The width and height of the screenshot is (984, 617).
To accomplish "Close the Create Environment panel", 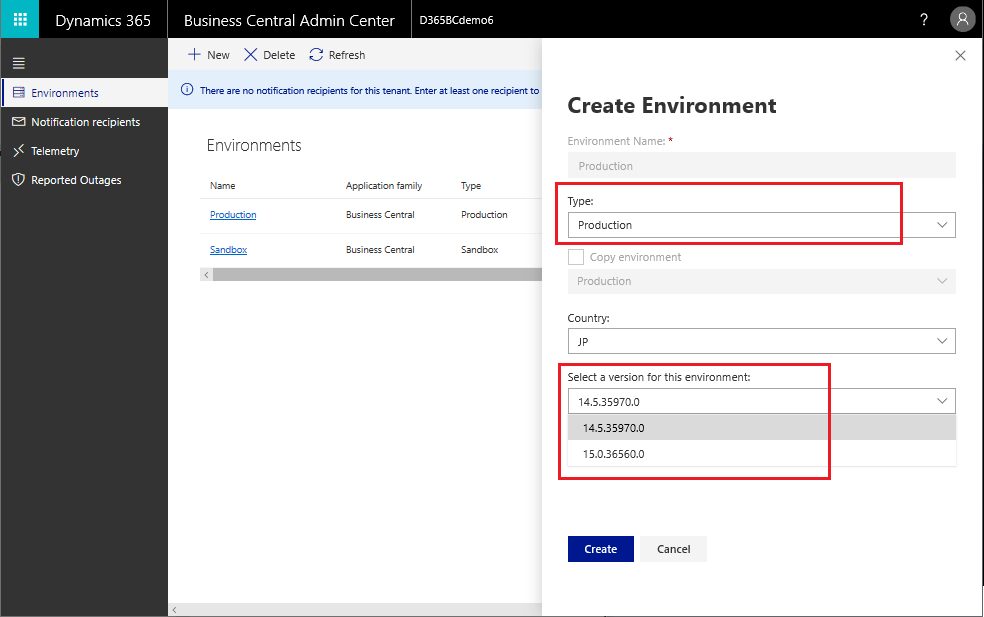I will coord(960,56).
